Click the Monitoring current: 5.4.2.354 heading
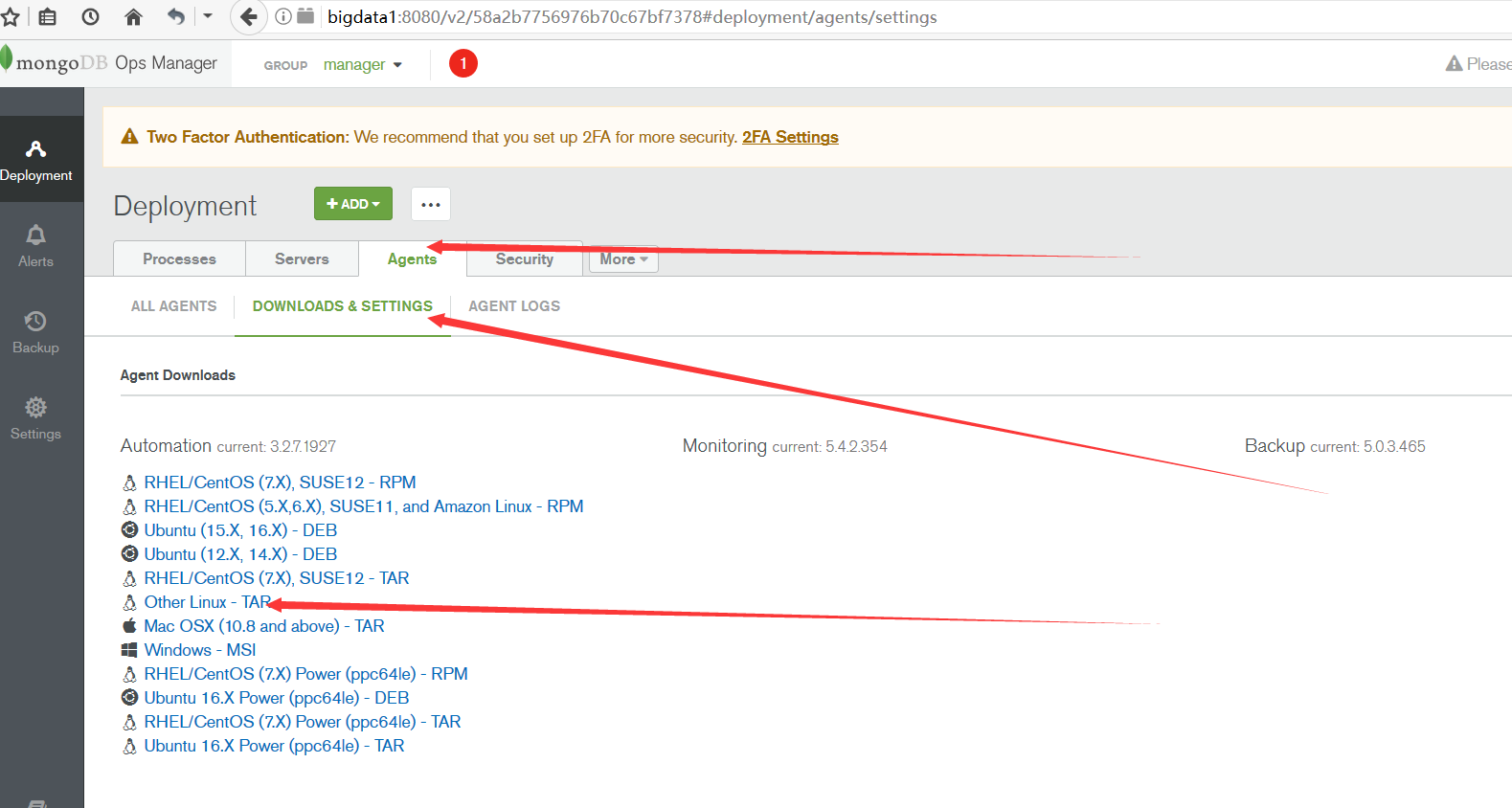The height and width of the screenshot is (808, 1512). [x=784, y=446]
